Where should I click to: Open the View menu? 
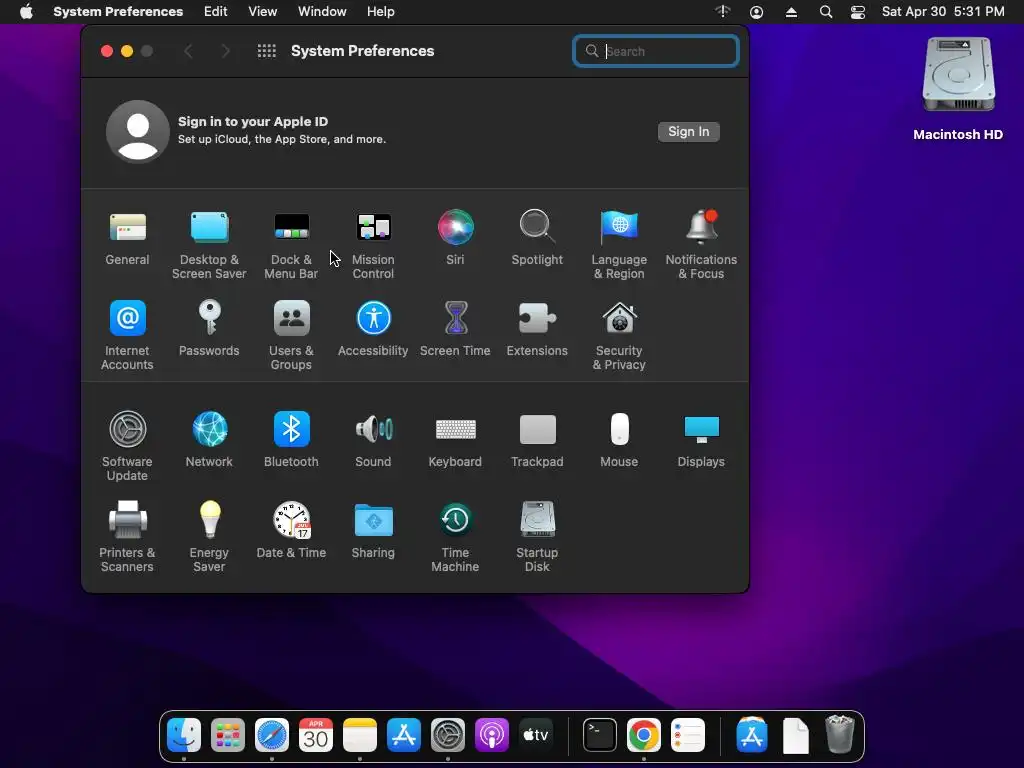[x=263, y=12]
